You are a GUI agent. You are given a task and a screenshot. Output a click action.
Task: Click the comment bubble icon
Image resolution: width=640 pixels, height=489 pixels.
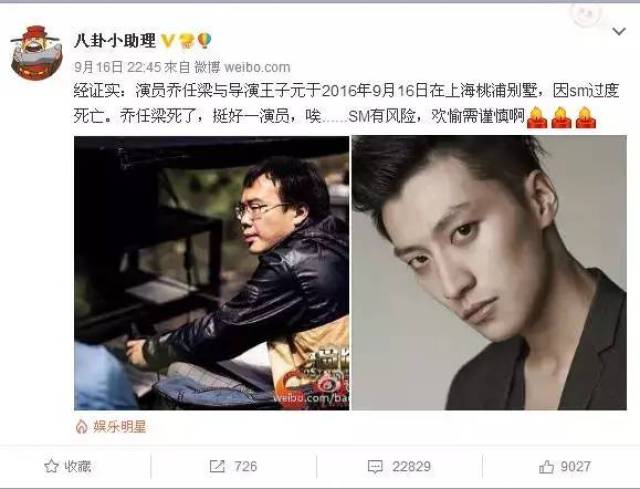pos(375,467)
